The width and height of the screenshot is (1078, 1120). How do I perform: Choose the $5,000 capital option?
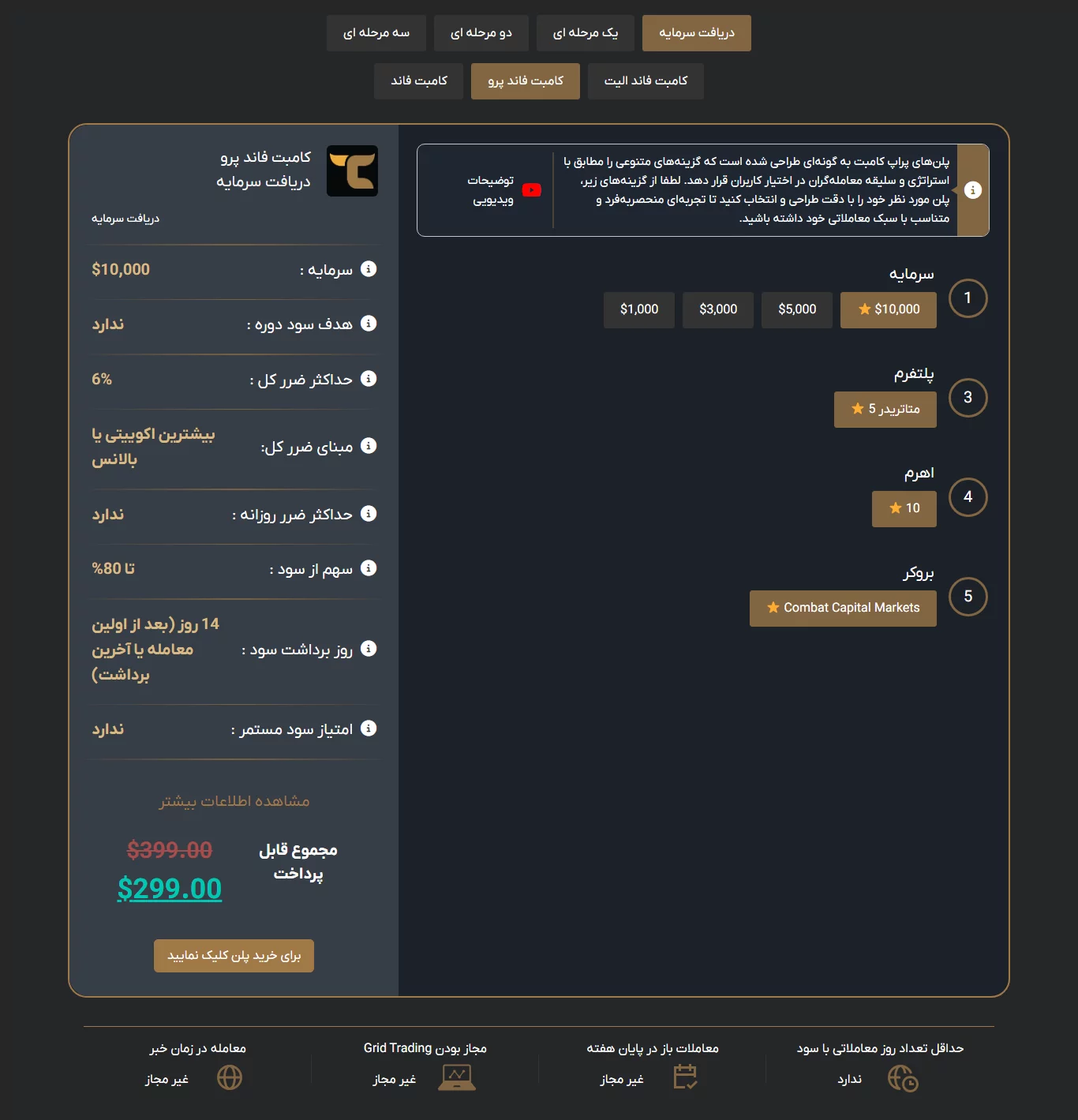click(797, 309)
